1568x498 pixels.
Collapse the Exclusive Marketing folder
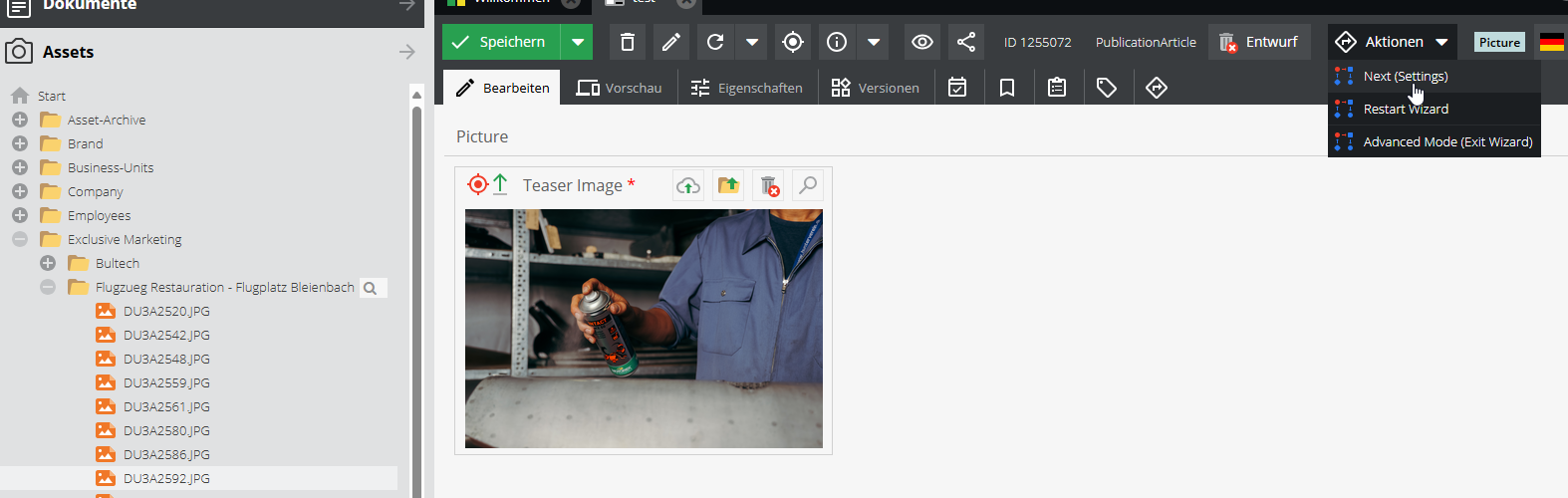pos(20,239)
